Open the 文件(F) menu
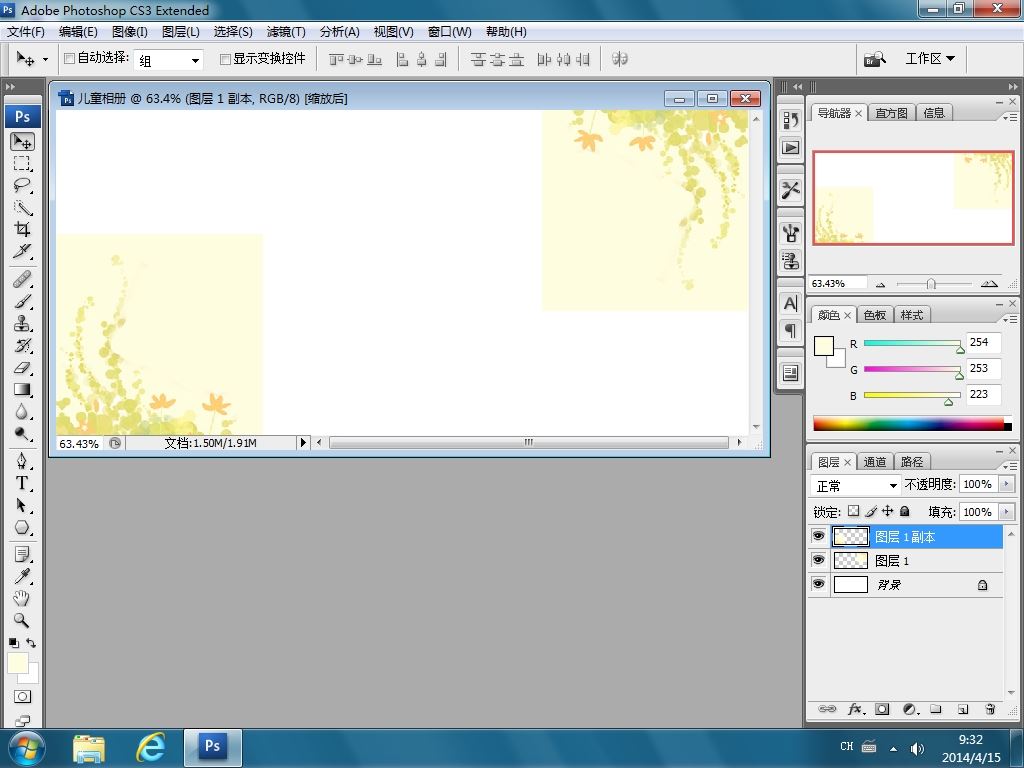 click(25, 32)
